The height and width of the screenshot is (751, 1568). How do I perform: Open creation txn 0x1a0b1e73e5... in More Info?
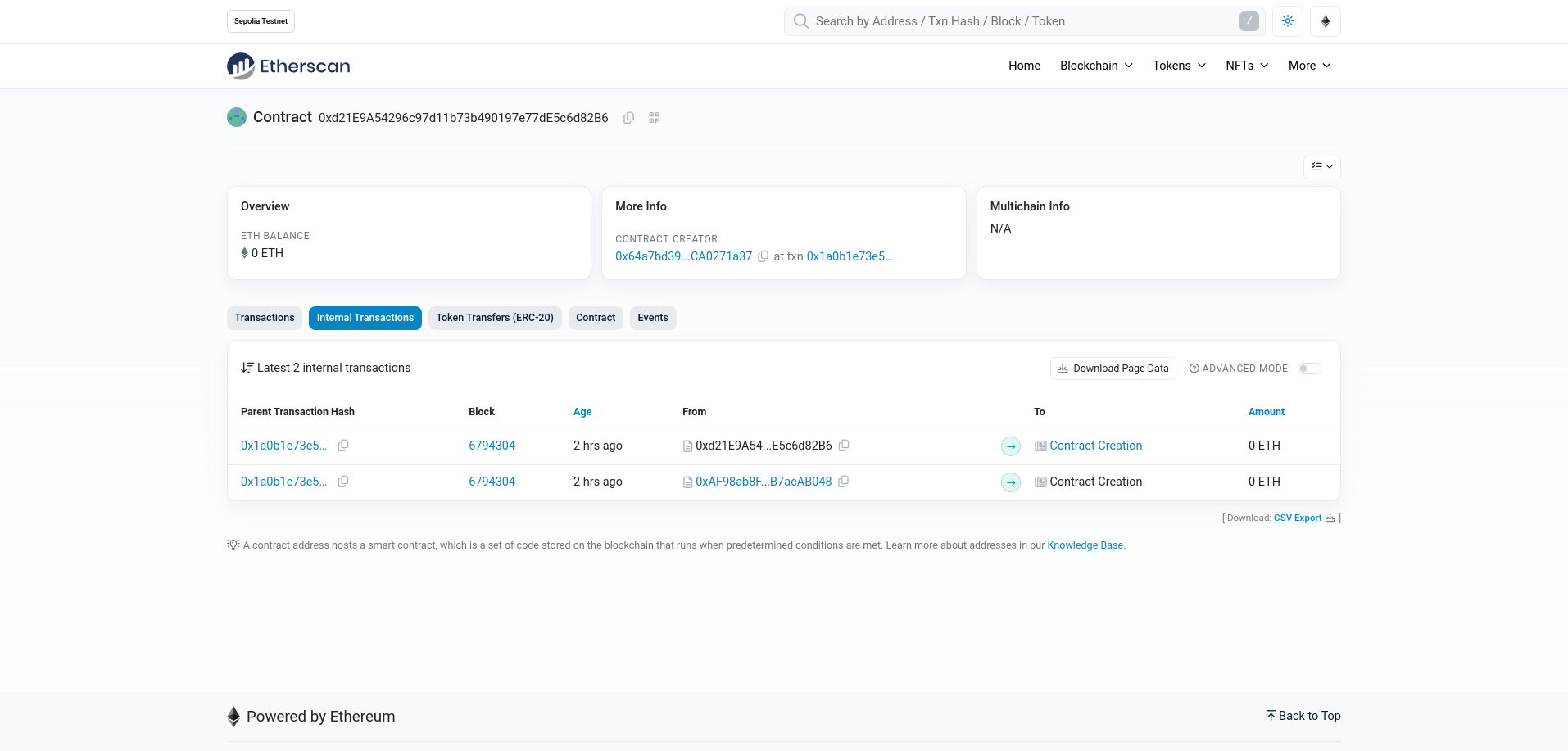pyautogui.click(x=850, y=256)
